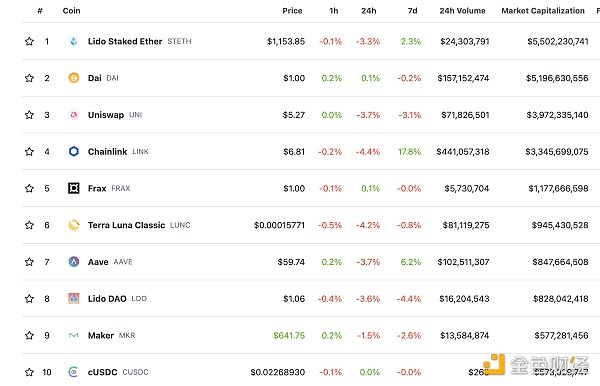
Task: Click the Lido Staked Ether coin icon
Action: [x=74, y=41]
